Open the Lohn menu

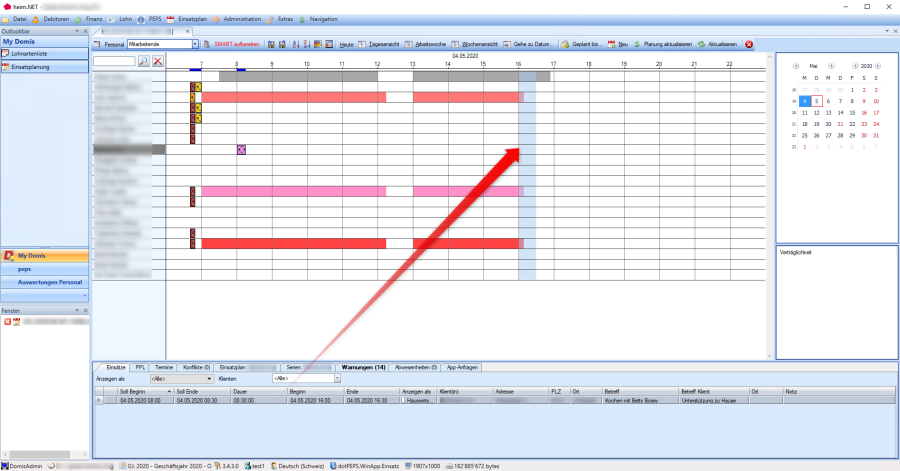[126, 19]
